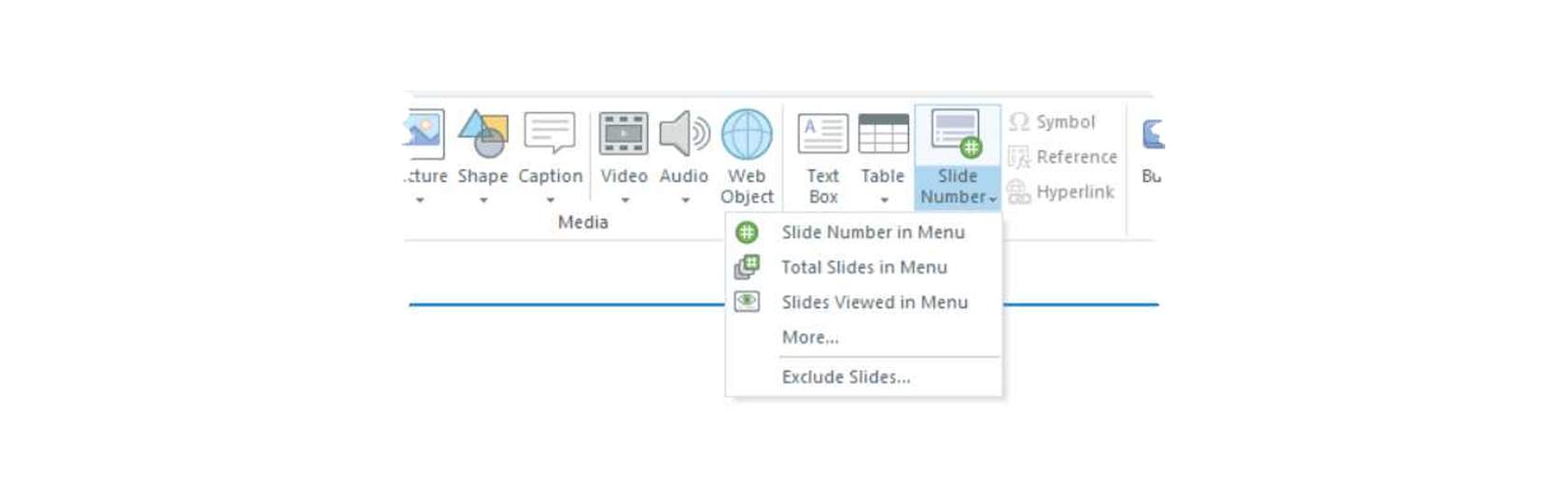
Task: Insert a Video from the ribbon
Action: coord(623,134)
